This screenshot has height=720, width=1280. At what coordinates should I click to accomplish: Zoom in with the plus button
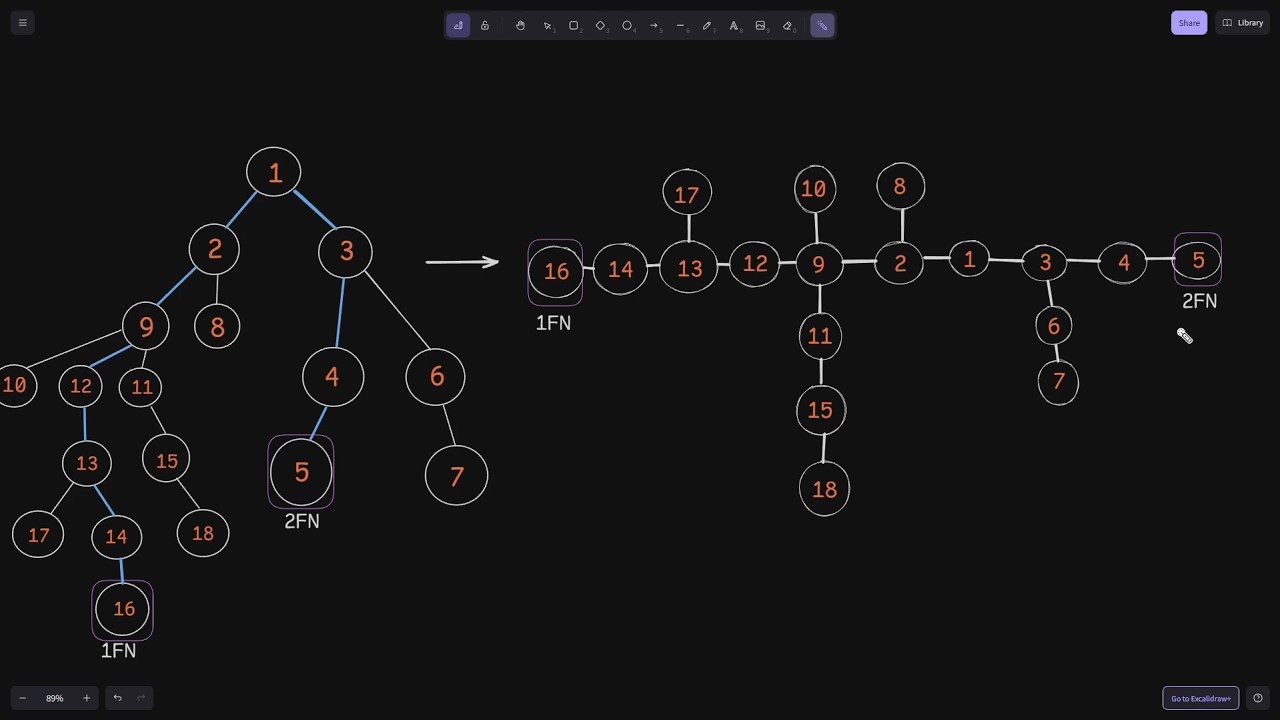(x=86, y=698)
